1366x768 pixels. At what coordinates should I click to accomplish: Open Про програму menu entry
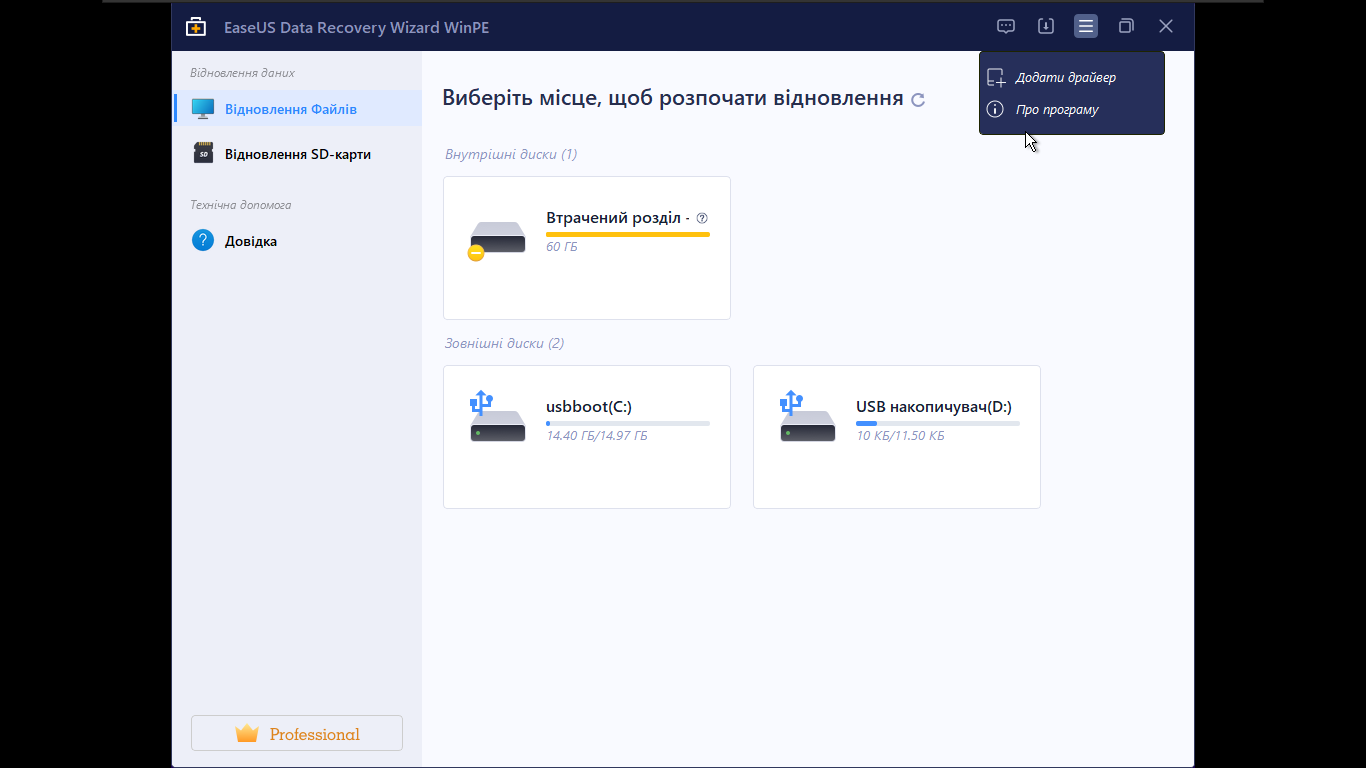click(x=1071, y=109)
